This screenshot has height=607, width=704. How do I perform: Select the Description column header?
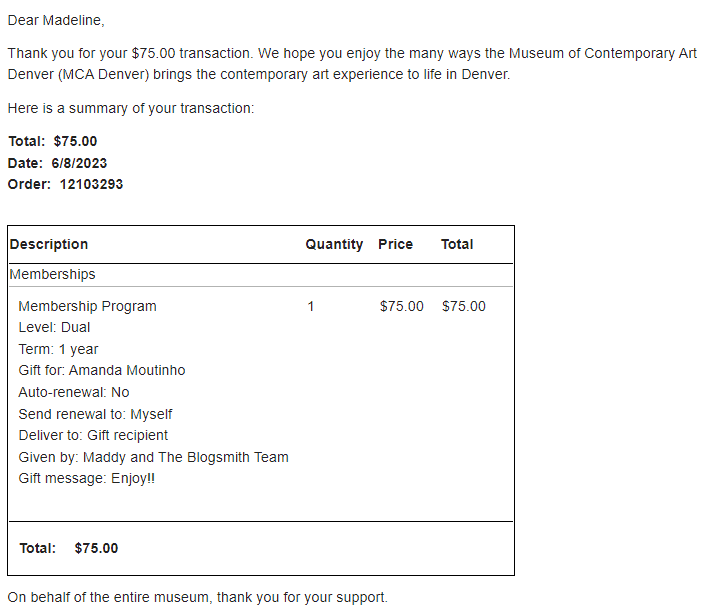49,244
